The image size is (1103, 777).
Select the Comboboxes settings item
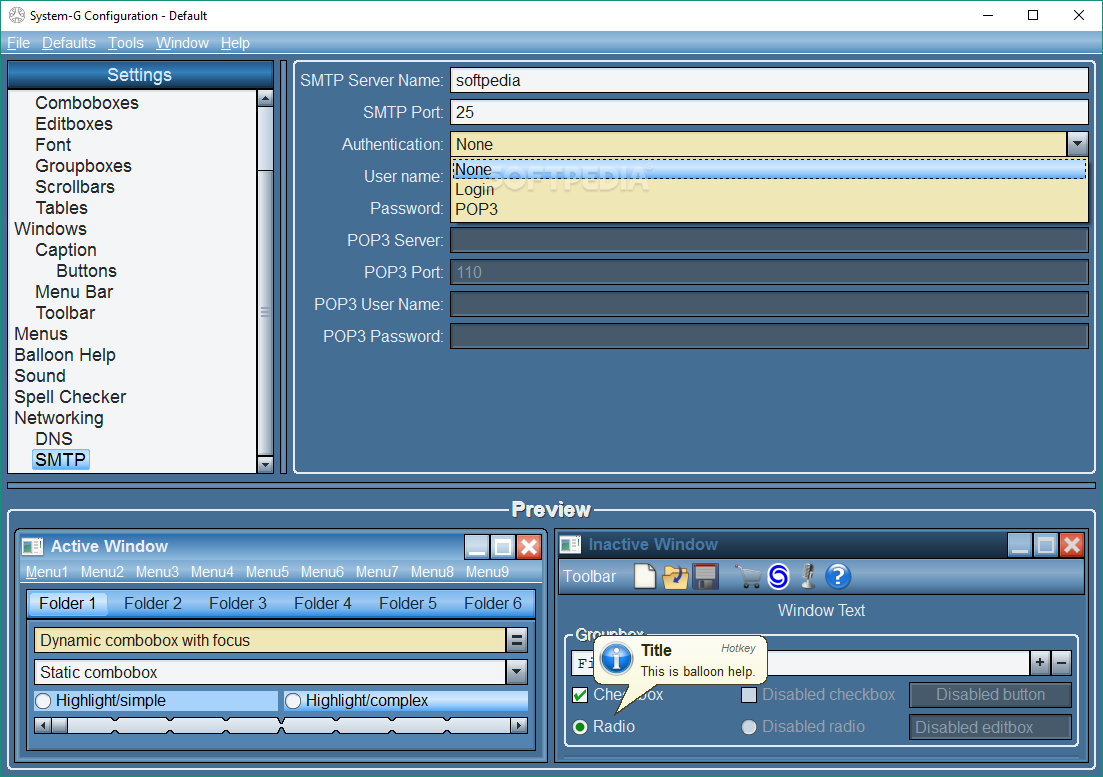pyautogui.click(x=87, y=103)
